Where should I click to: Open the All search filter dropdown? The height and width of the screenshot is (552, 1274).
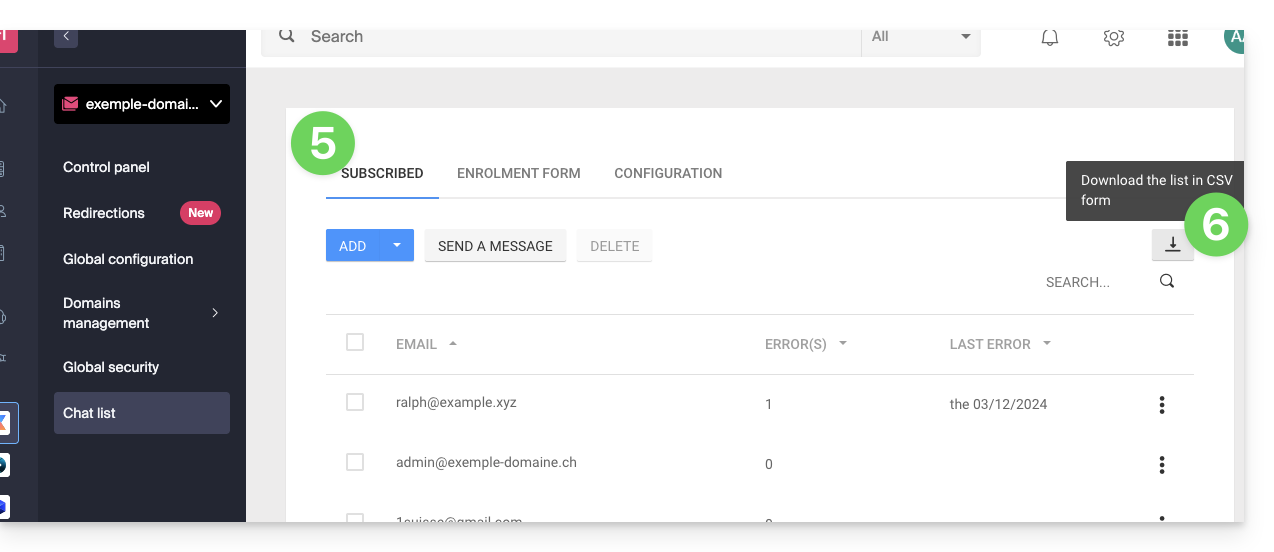(921, 36)
